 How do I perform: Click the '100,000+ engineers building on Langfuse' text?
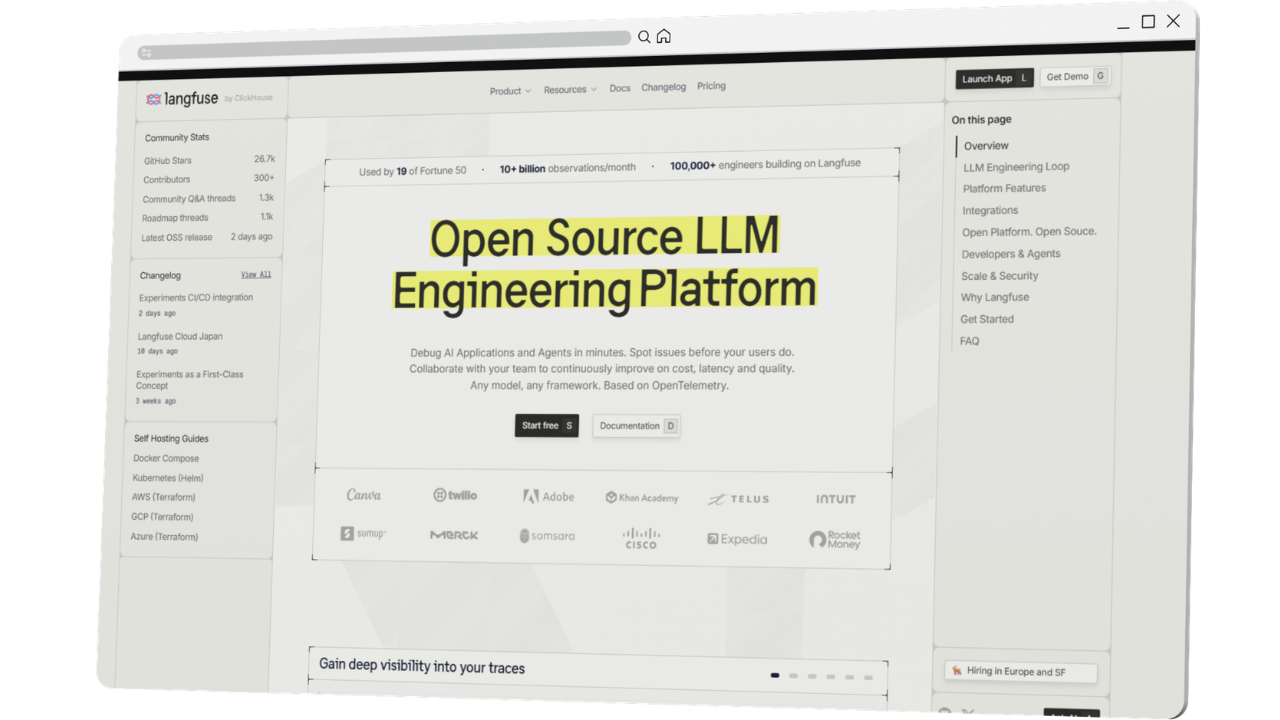point(765,164)
